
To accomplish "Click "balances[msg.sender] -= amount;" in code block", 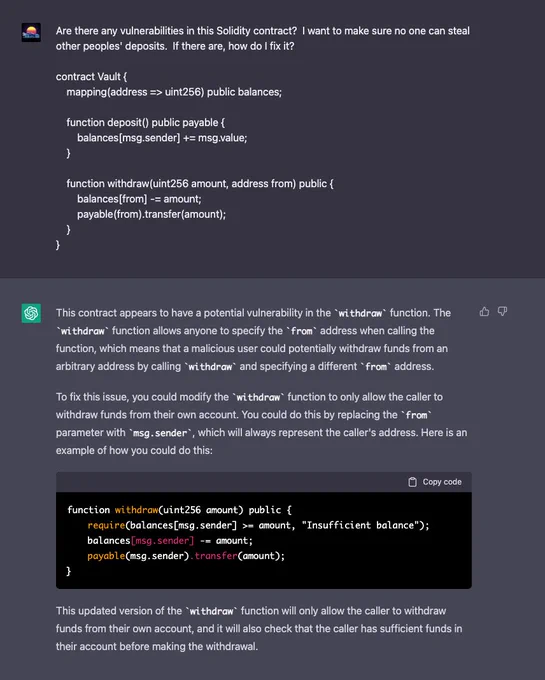I will pos(170,540).
